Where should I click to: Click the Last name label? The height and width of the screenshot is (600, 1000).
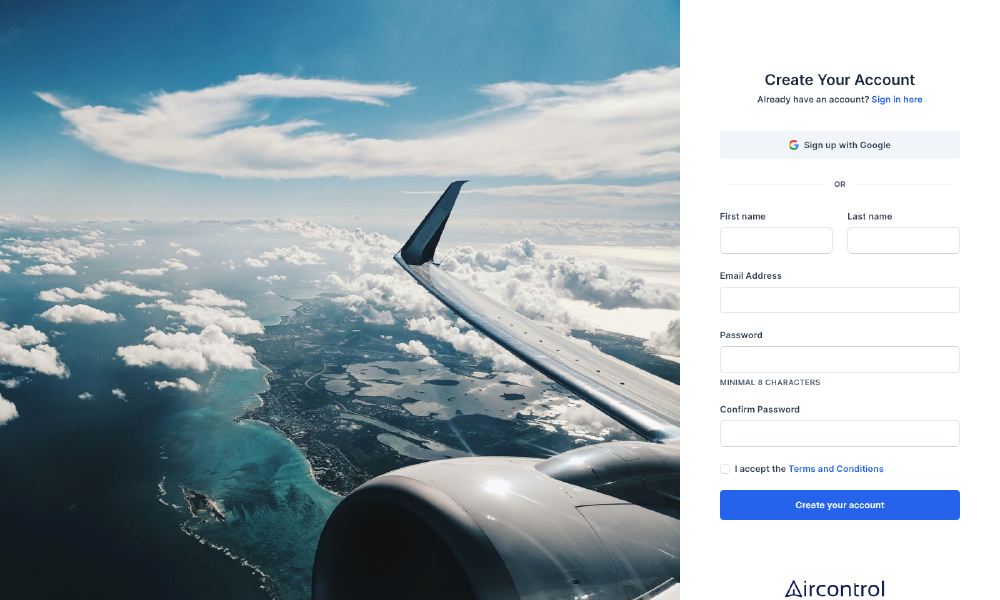(869, 216)
